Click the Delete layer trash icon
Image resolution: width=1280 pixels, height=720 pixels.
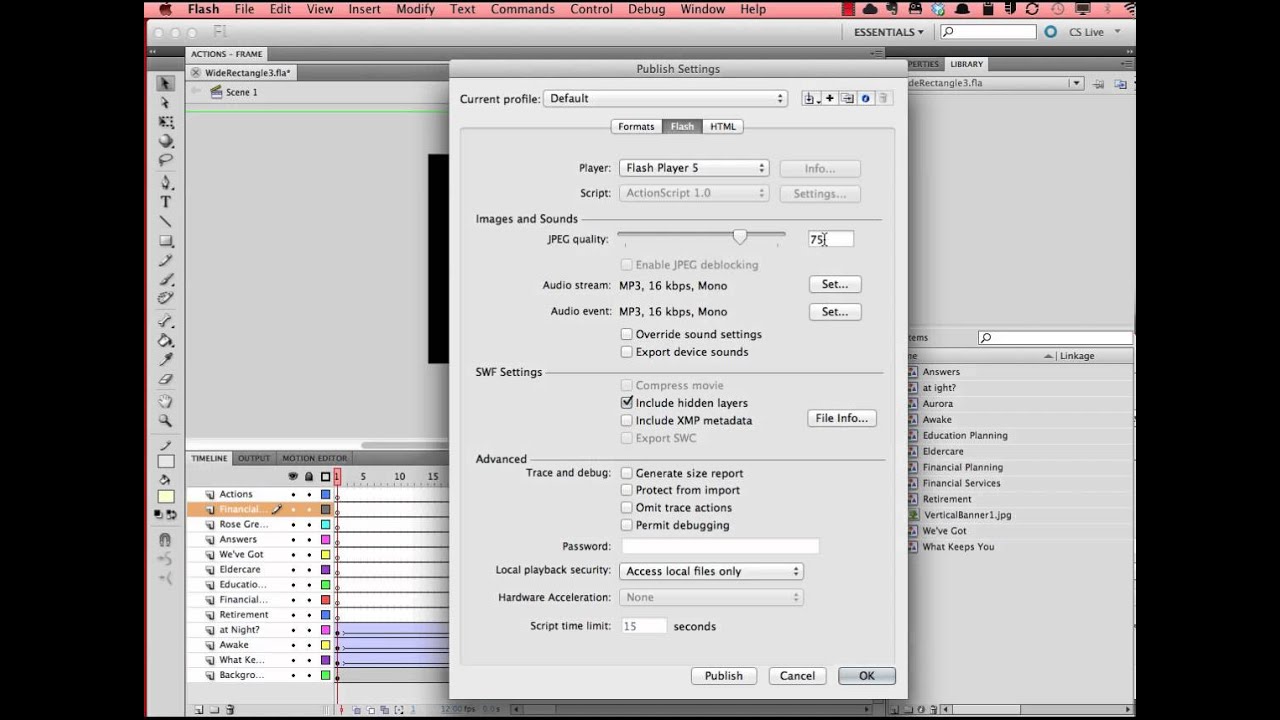230,709
